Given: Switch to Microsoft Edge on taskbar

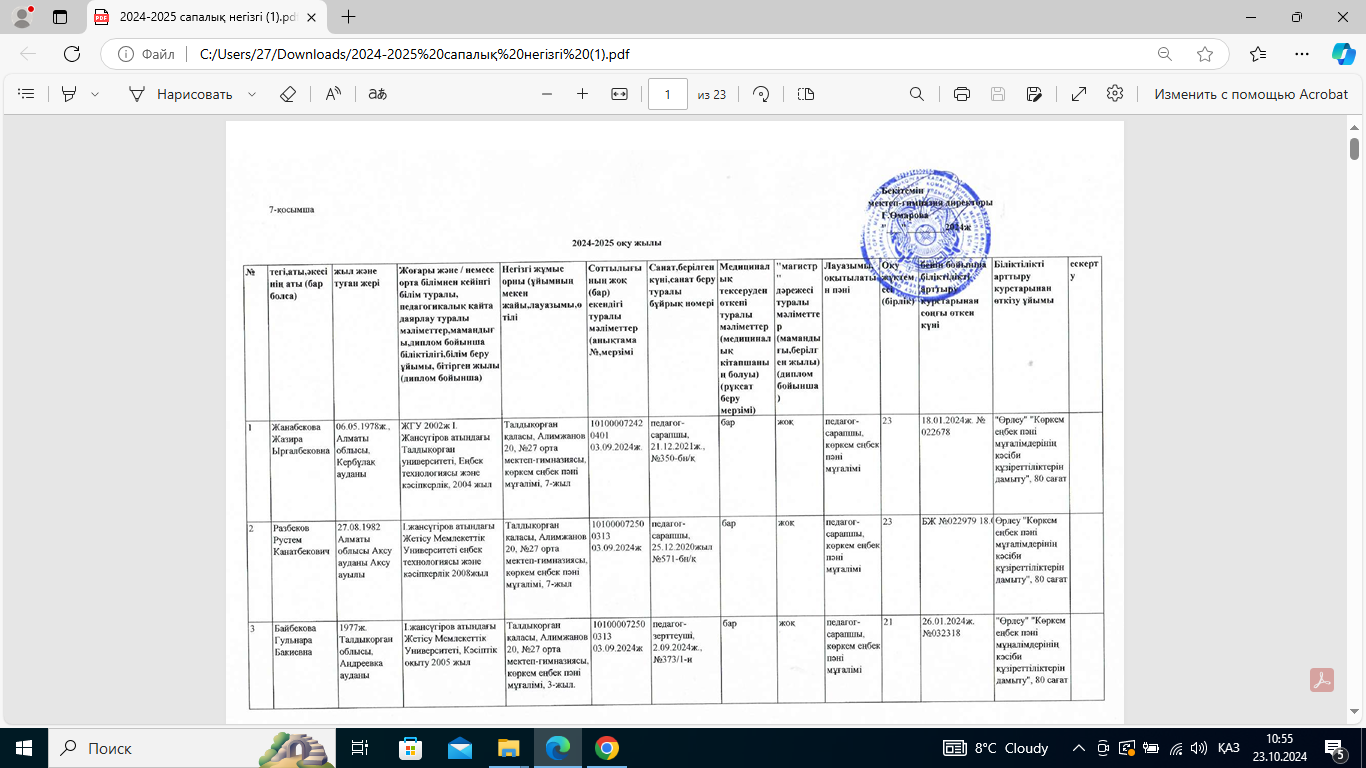Looking at the screenshot, I should [557, 748].
